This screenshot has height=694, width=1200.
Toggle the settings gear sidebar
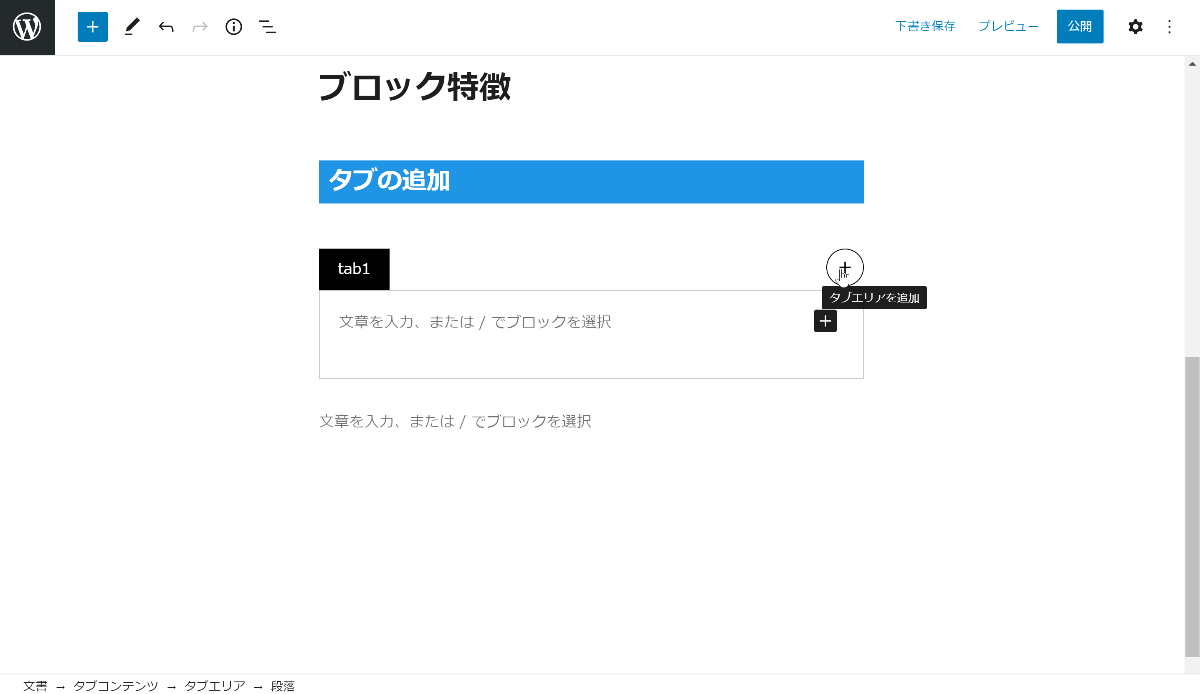pos(1135,27)
